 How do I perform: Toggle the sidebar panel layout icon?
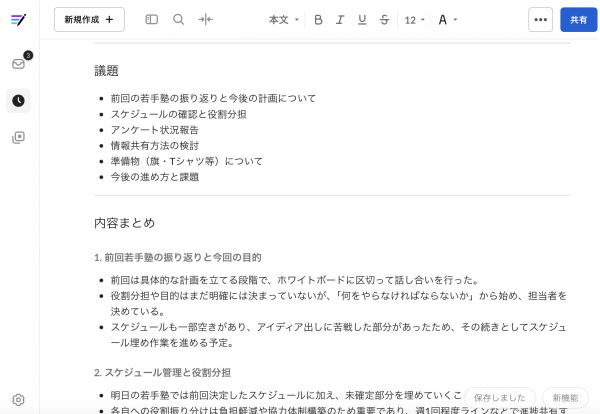[152, 19]
